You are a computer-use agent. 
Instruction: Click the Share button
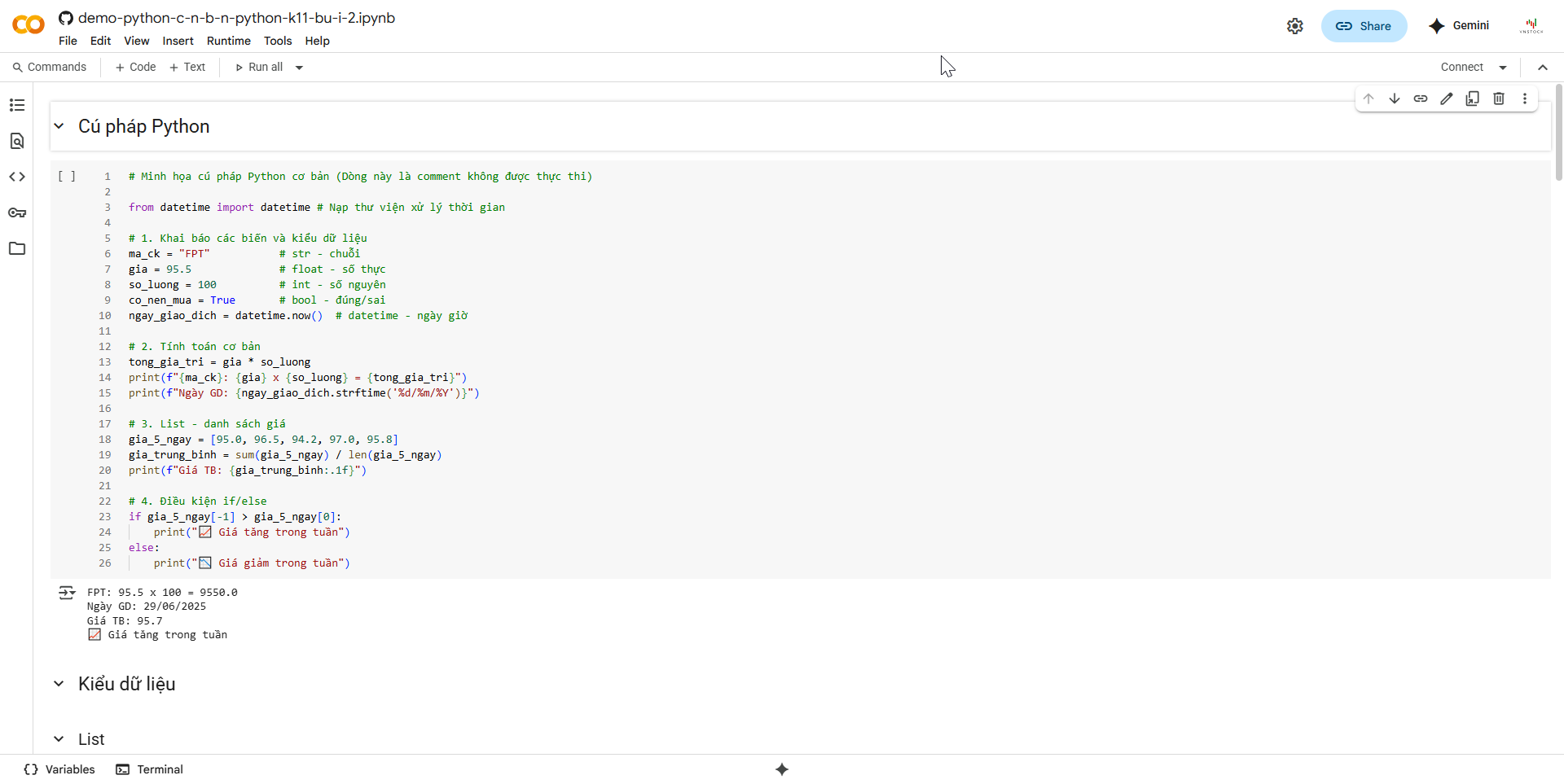click(1364, 26)
